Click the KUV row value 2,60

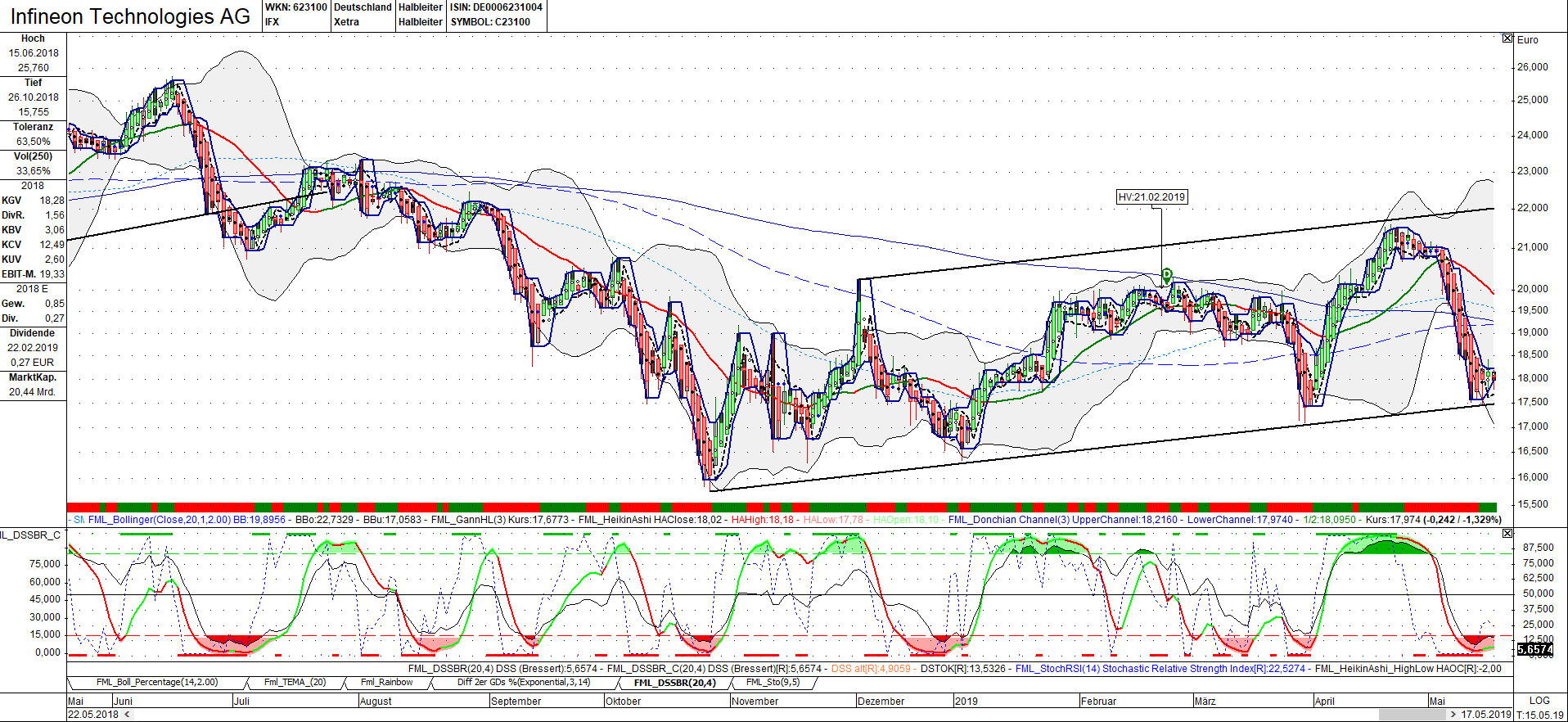coord(54,259)
